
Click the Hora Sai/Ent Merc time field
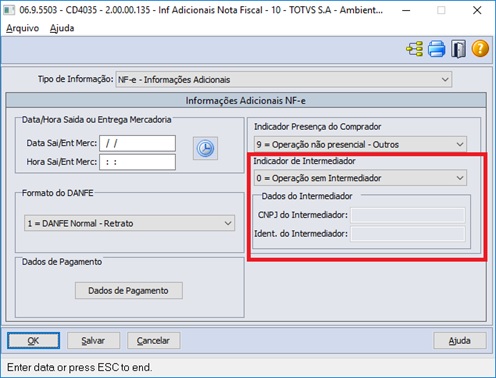tap(137, 162)
